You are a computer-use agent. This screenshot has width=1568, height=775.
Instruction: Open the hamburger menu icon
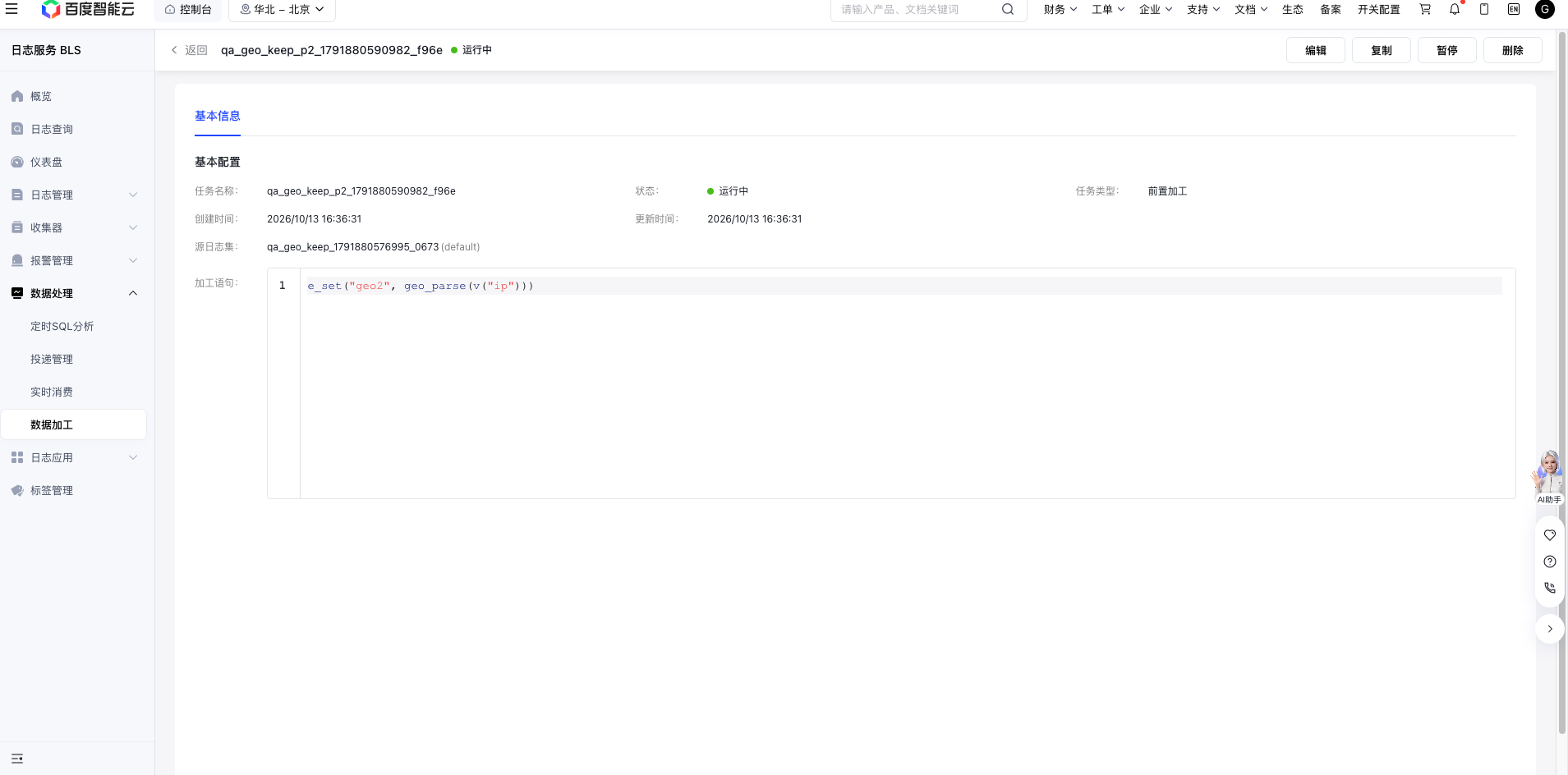(11, 9)
